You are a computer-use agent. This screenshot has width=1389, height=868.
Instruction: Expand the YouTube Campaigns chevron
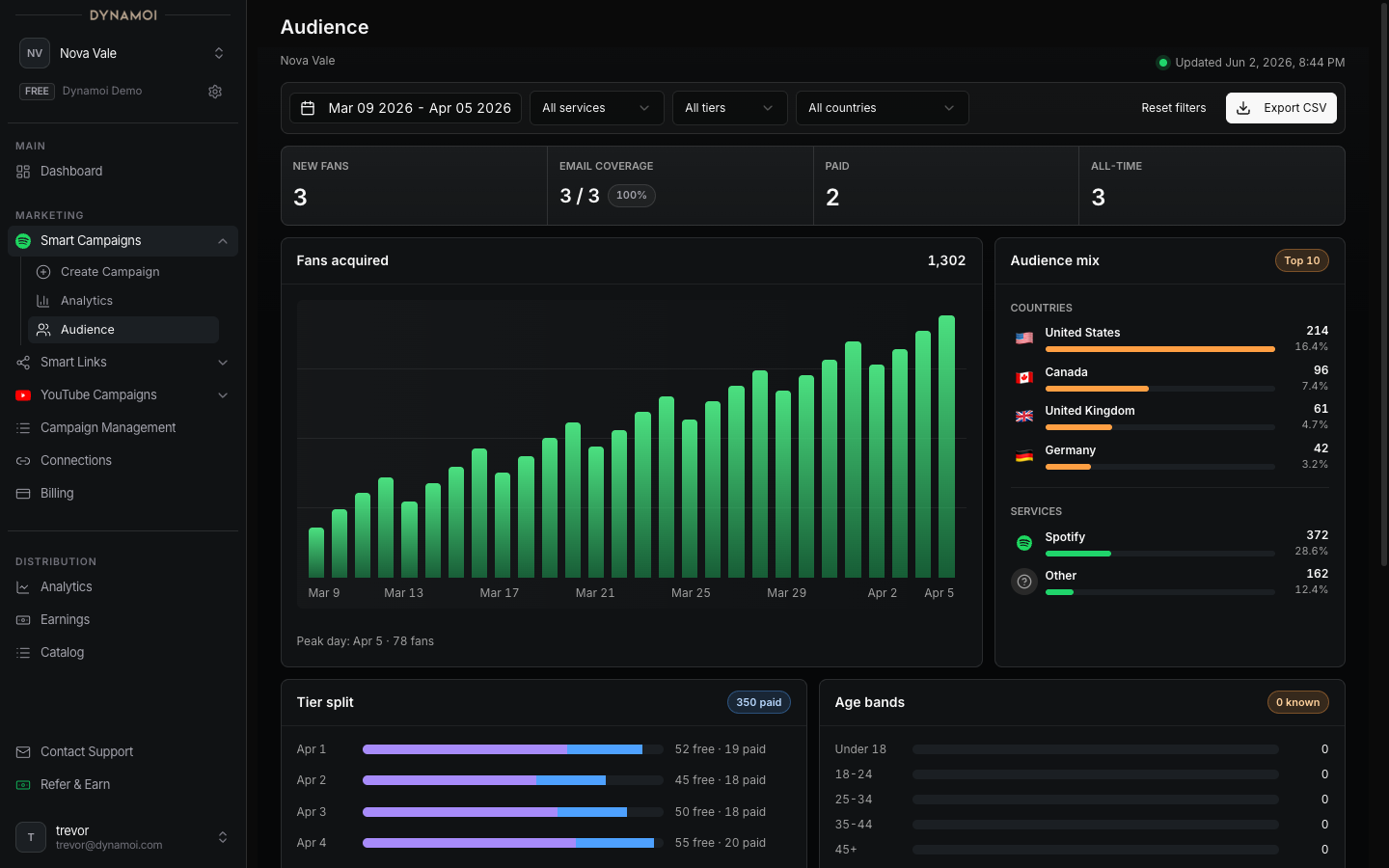click(x=223, y=395)
